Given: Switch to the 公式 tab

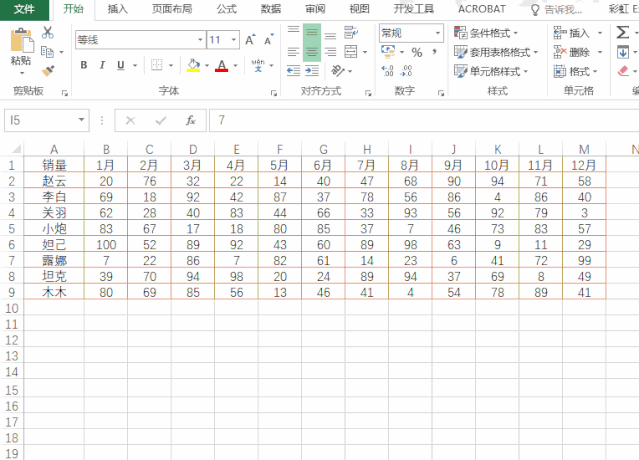Looking at the screenshot, I should (227, 9).
